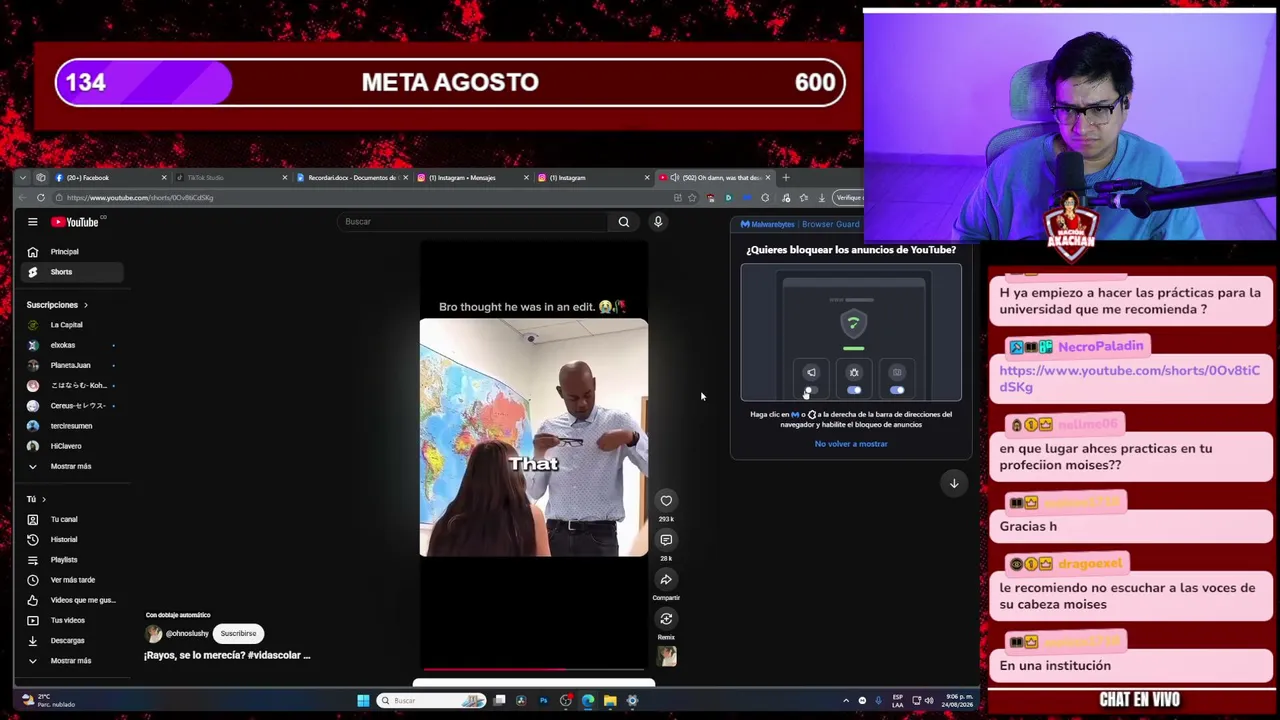Open NecroPaladin's YouTube Shorts link in chat
The width and height of the screenshot is (1280, 720).
pyautogui.click(x=1130, y=379)
